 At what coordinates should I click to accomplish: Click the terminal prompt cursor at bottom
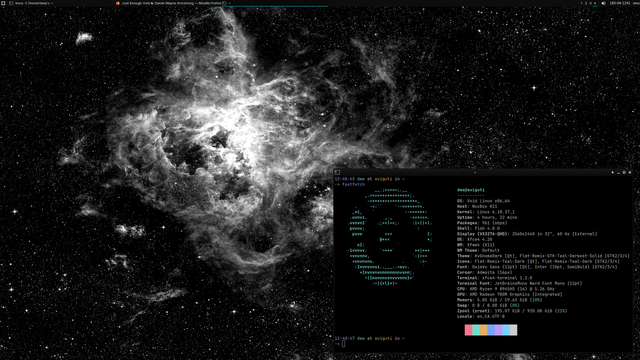pos(344,344)
